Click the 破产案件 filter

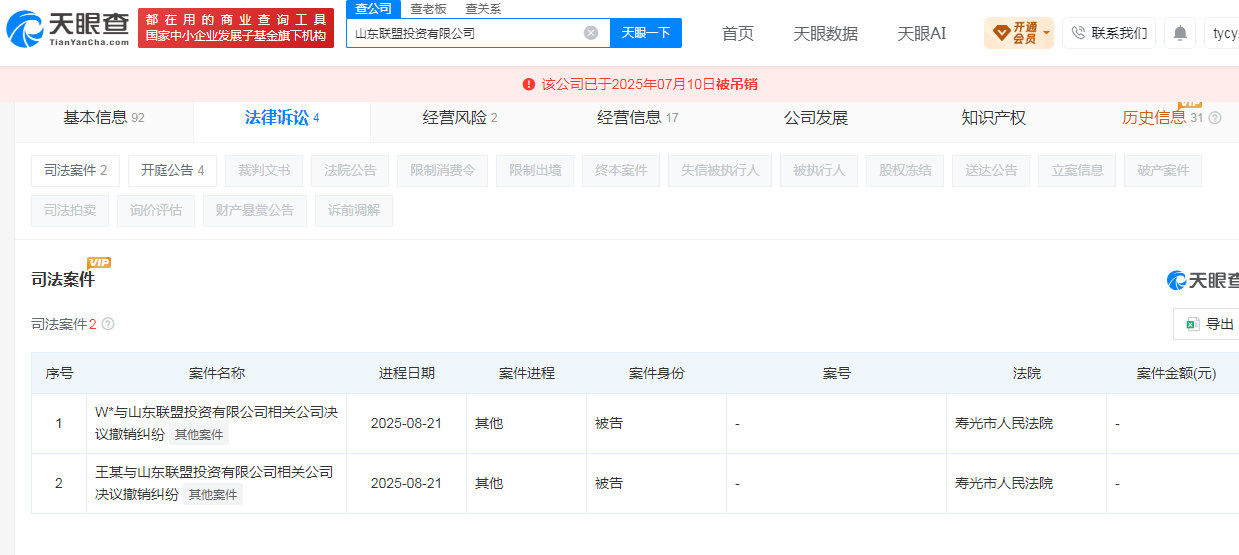pos(1163,171)
